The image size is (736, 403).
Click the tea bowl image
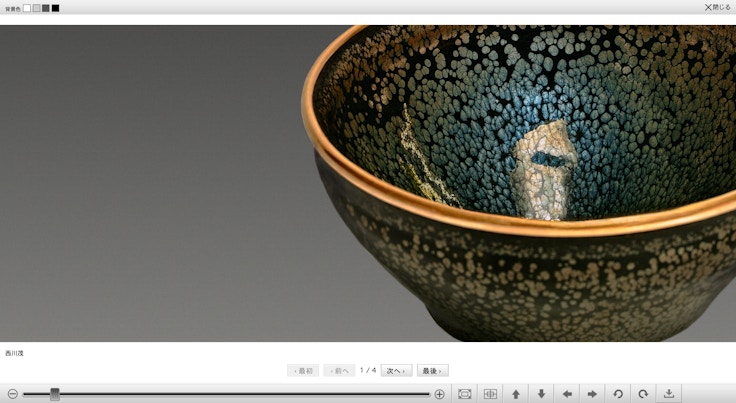point(520,180)
